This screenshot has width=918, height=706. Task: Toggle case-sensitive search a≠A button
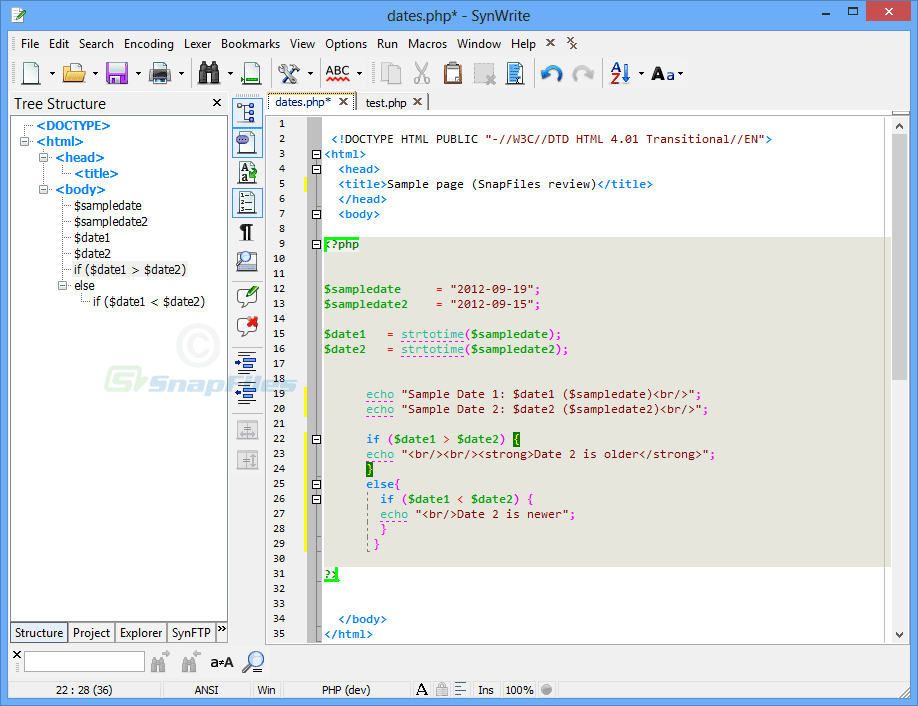(221, 662)
